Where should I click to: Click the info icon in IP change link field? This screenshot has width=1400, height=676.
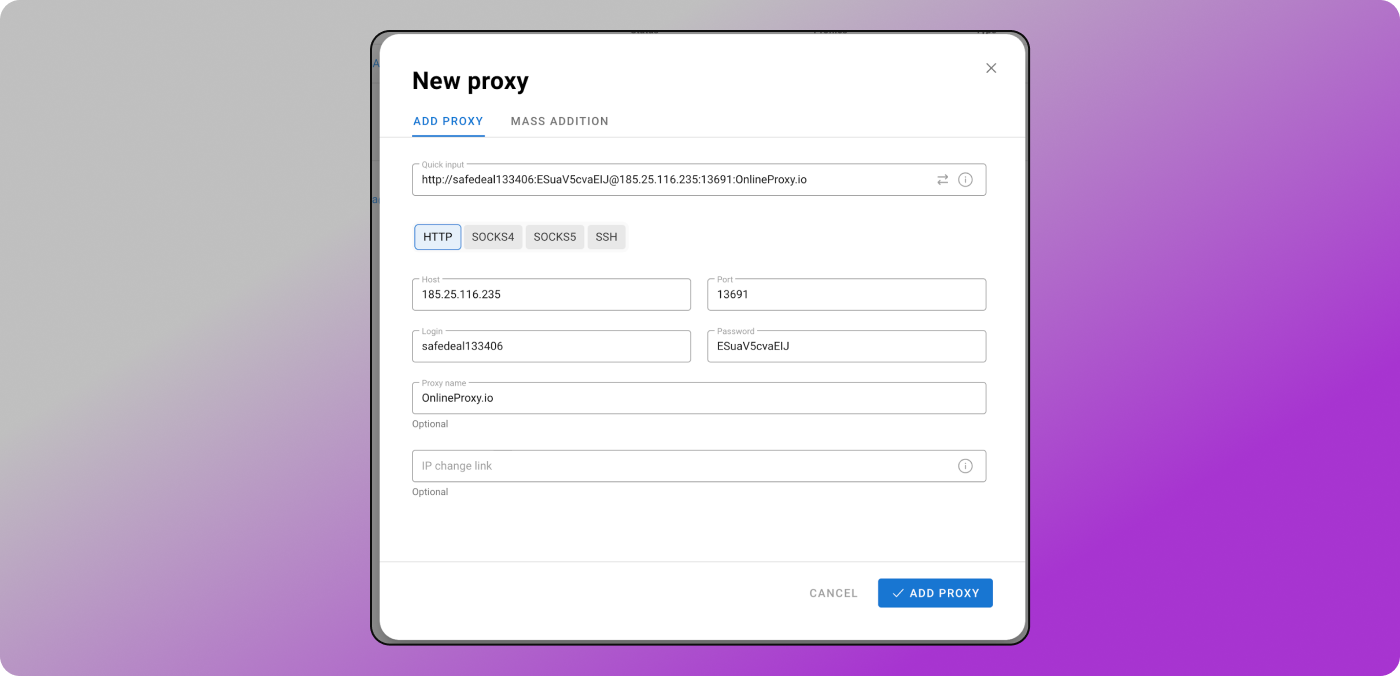pos(965,466)
